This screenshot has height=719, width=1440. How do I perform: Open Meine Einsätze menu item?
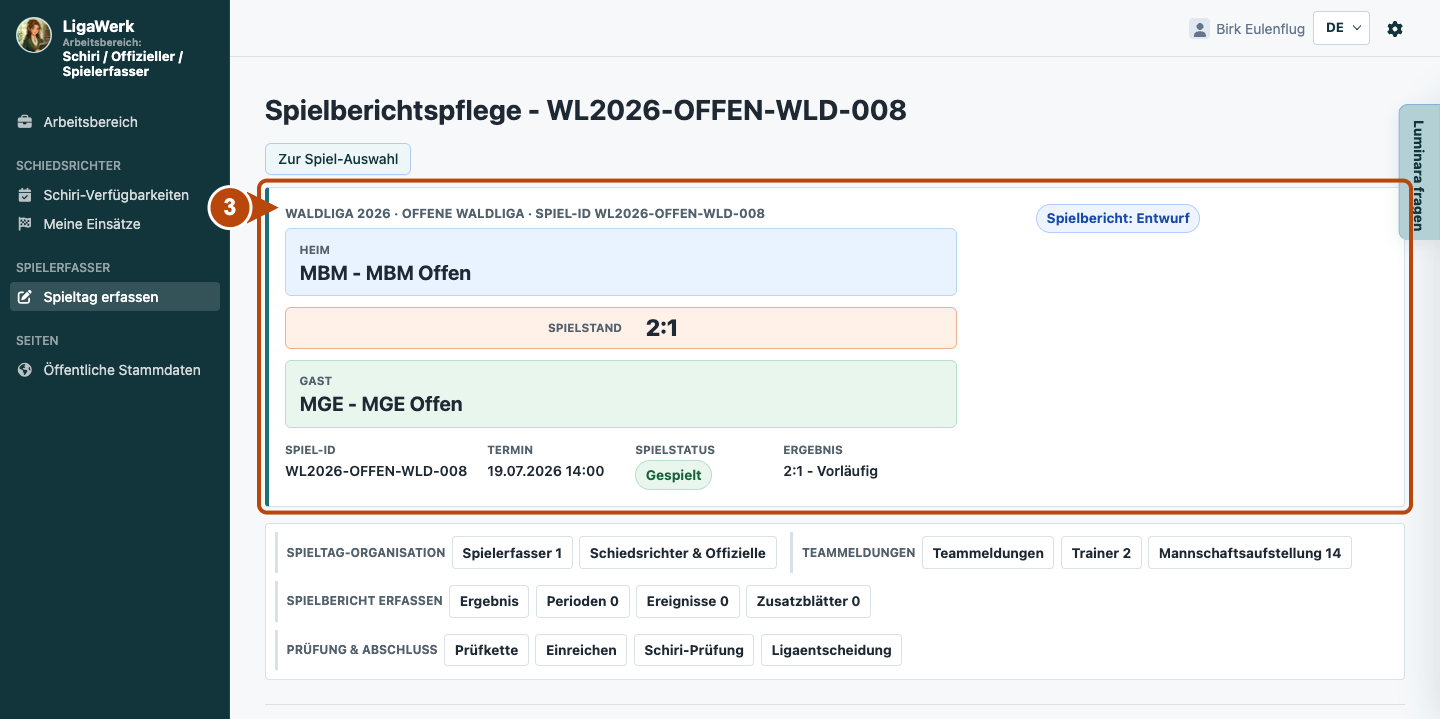[115, 224]
